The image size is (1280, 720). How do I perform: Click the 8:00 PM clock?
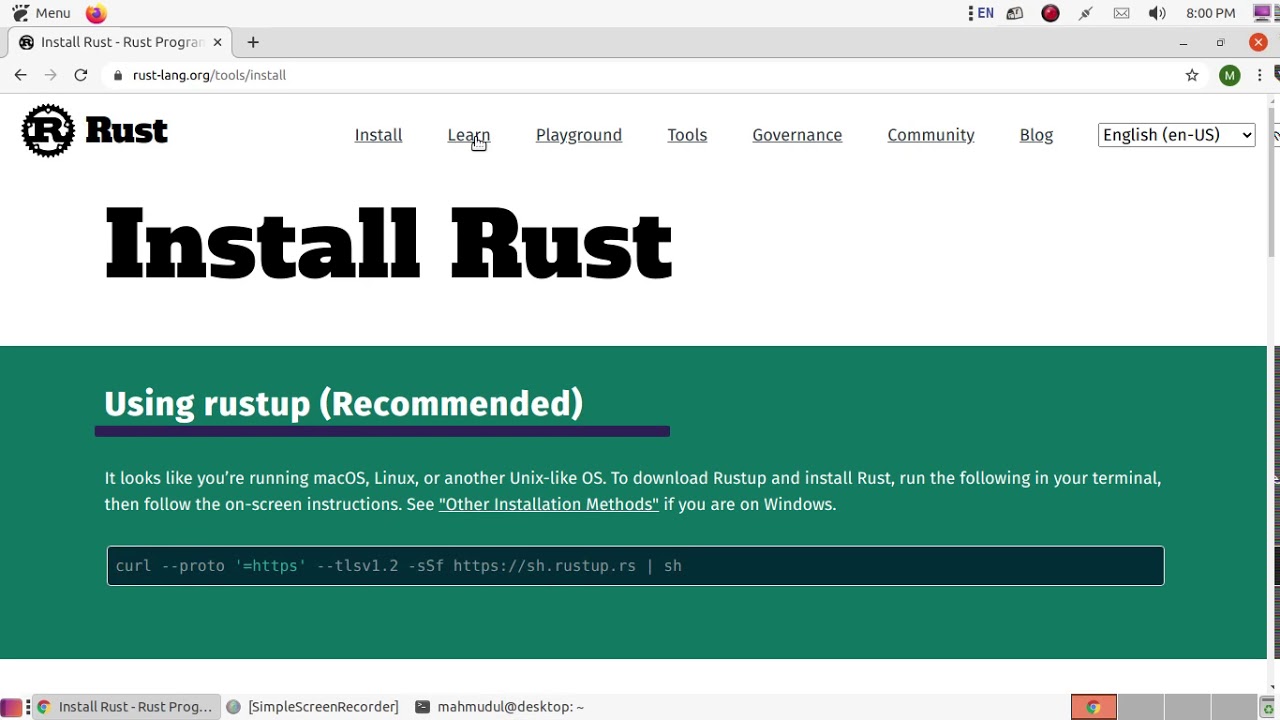pyautogui.click(x=1210, y=13)
